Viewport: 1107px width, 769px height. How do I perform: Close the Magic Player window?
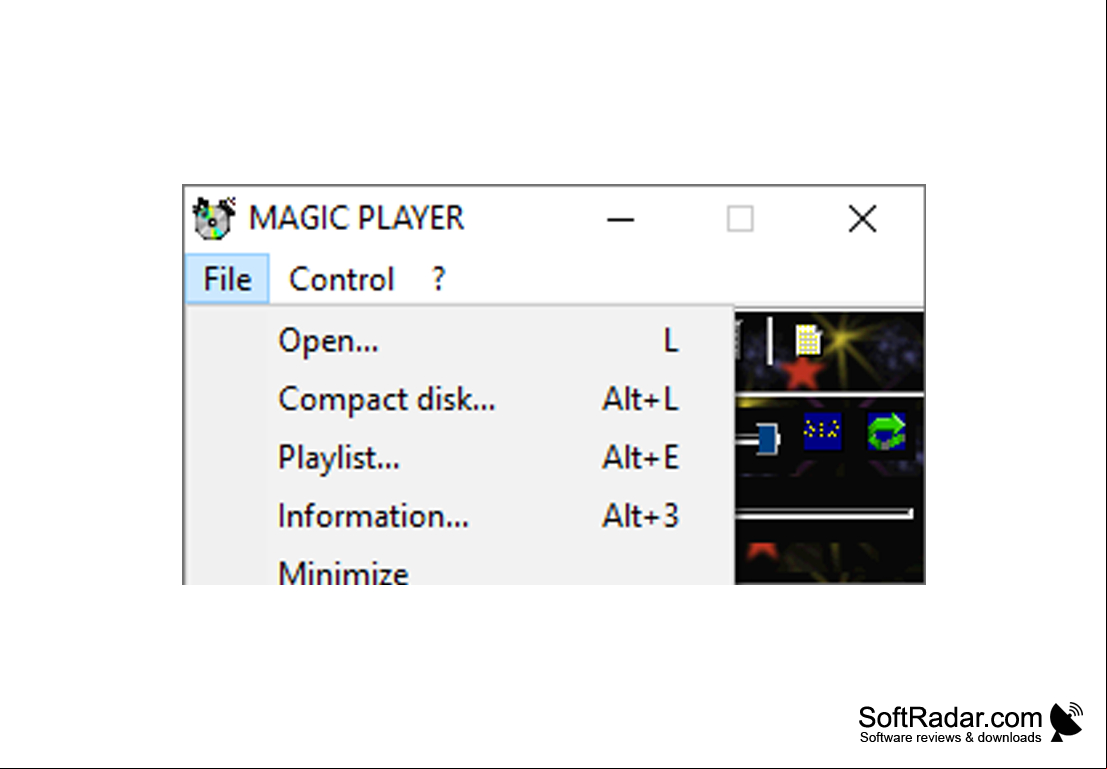point(862,219)
